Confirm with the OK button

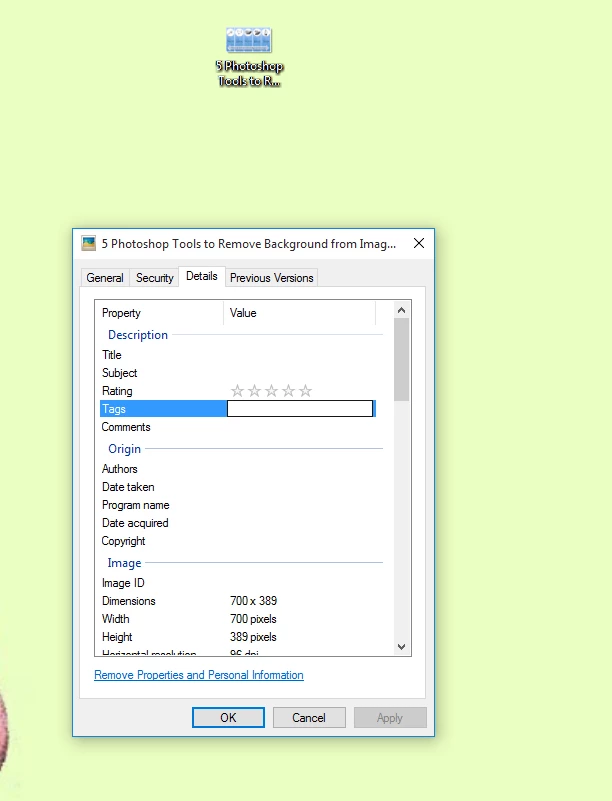pos(228,717)
